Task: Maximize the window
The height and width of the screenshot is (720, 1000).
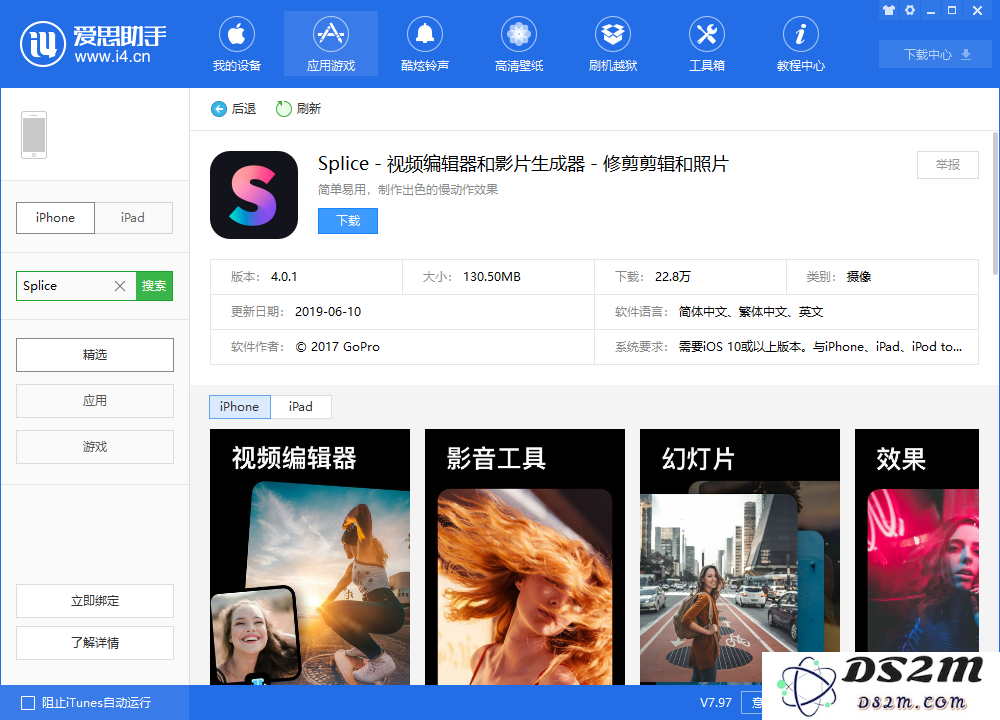Action: click(952, 10)
